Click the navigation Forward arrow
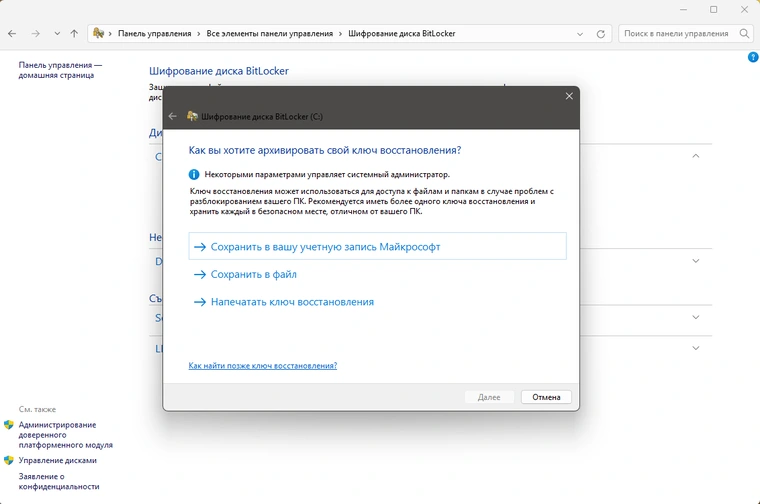760x504 pixels. point(35,33)
